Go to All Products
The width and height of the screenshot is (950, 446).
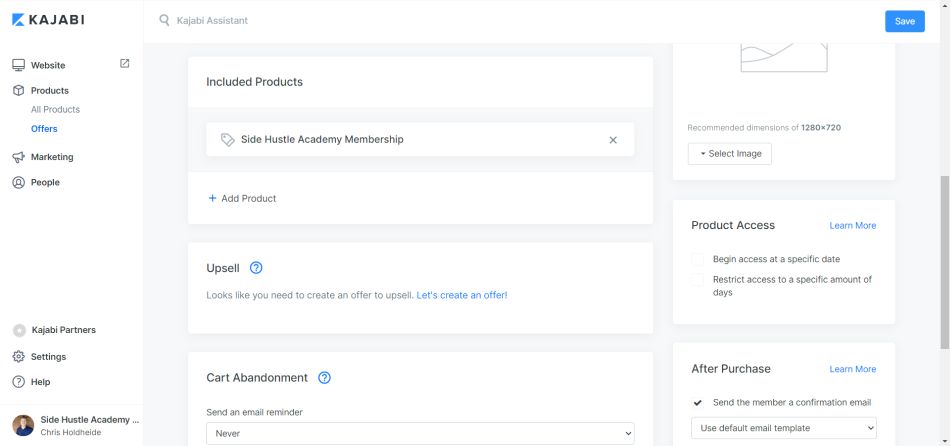point(55,110)
